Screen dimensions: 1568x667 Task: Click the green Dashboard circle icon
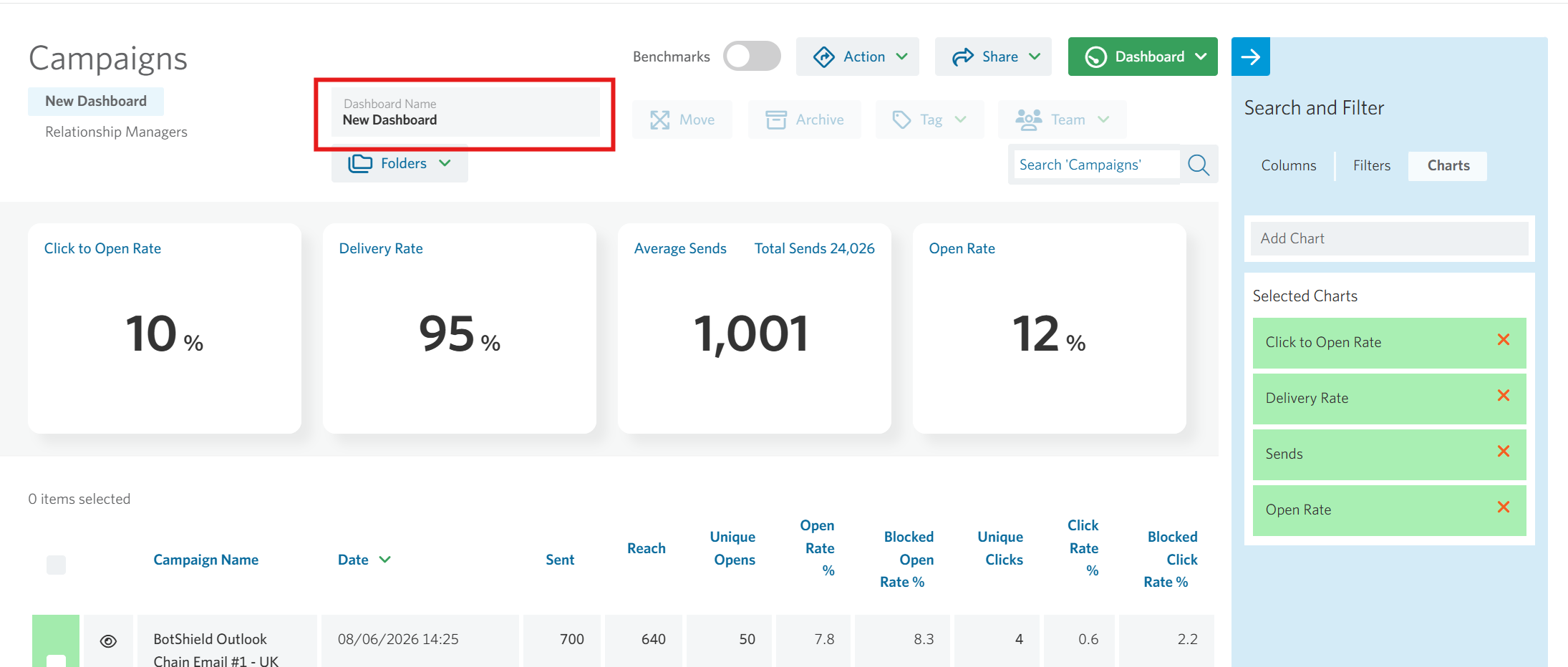pos(1095,57)
